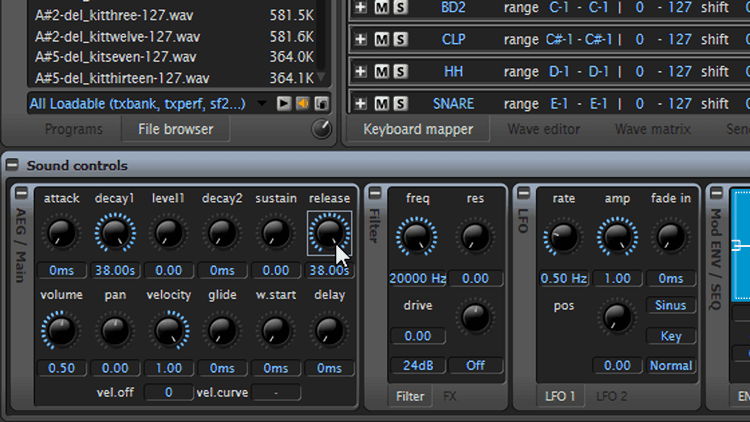
Task: Click the vel.curve selector field
Action: coord(276,392)
